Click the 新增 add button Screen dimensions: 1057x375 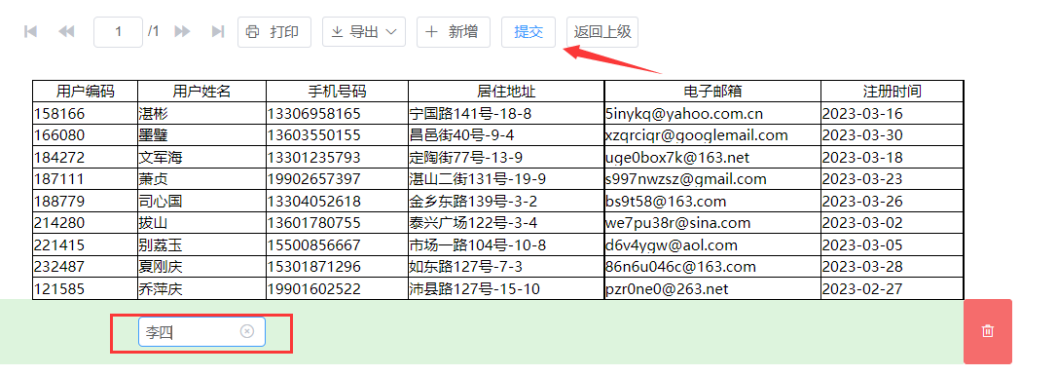point(453,32)
